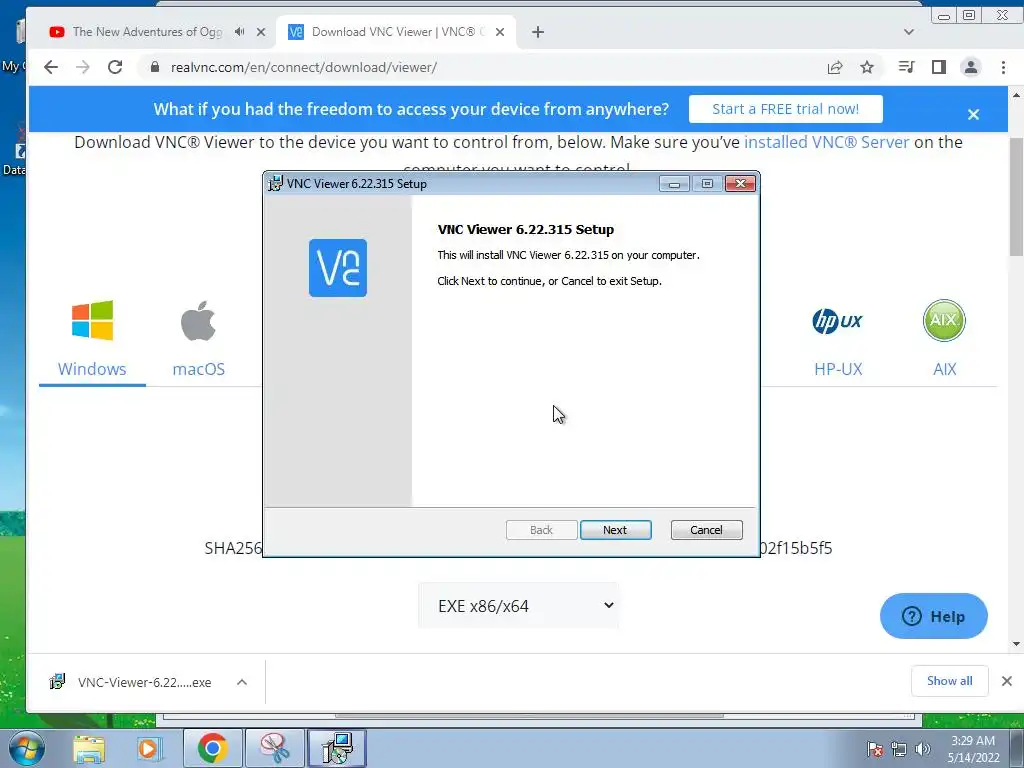This screenshot has height=768, width=1024.
Task: Open the tab search chevron
Action: (x=908, y=31)
